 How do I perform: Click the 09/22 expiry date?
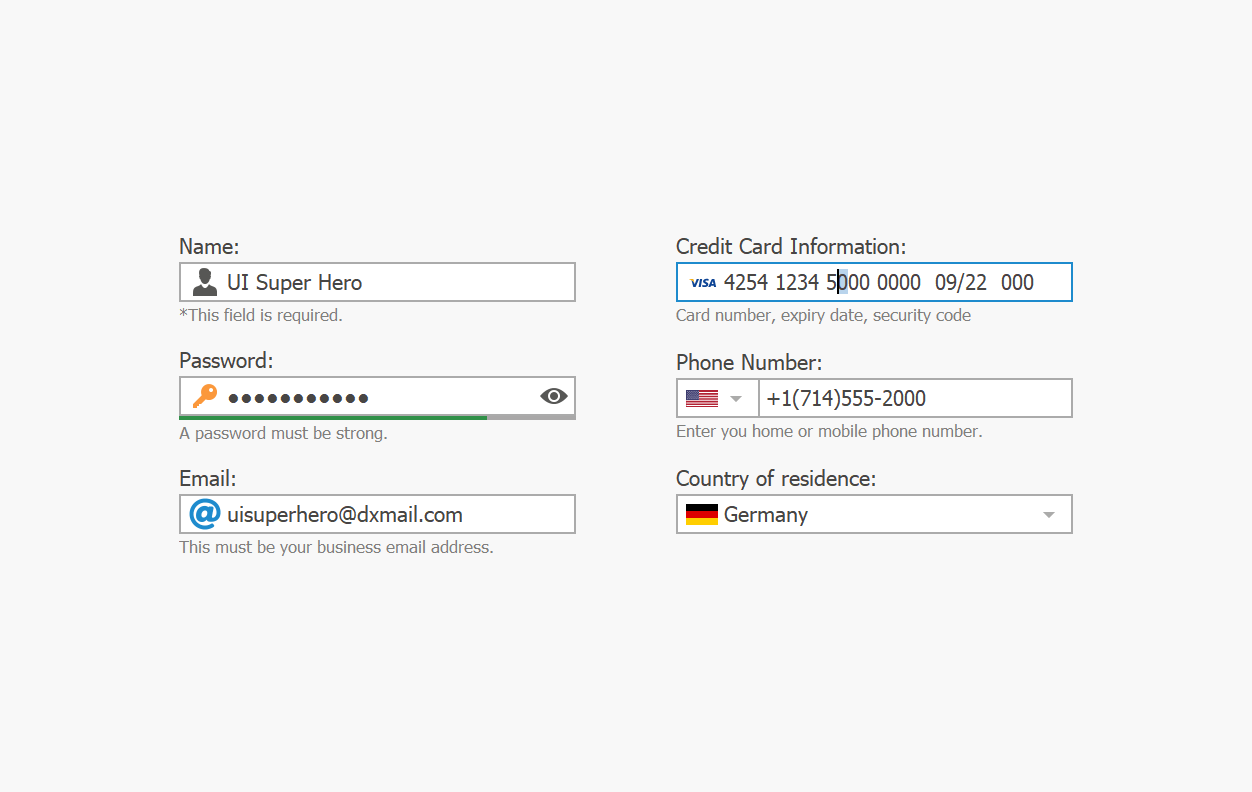pyautogui.click(x=961, y=282)
